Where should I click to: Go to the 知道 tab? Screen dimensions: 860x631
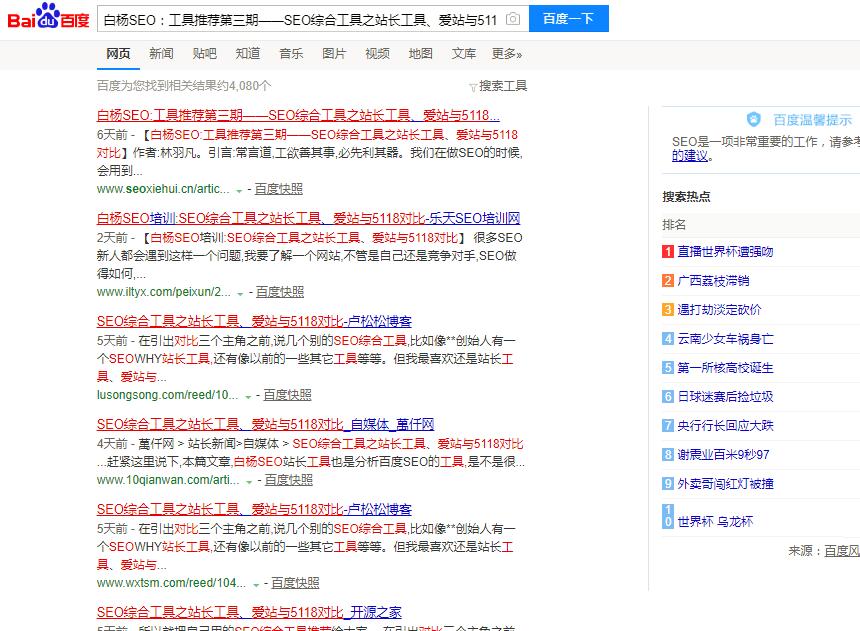(x=247, y=54)
